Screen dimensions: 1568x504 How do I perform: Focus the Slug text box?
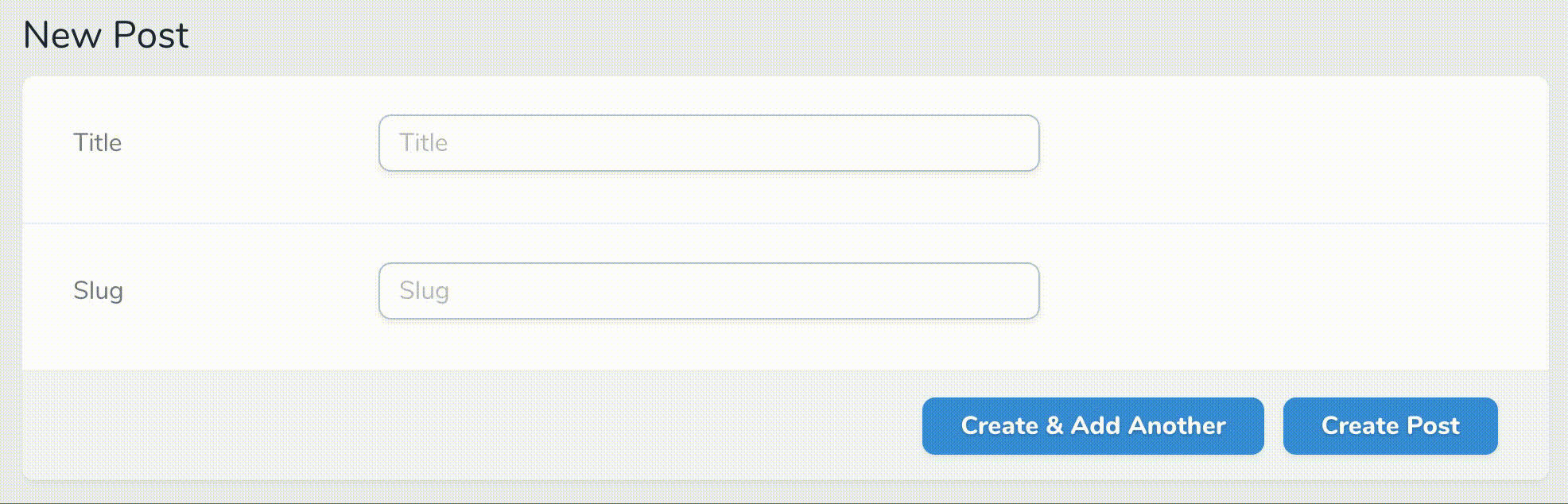click(708, 291)
